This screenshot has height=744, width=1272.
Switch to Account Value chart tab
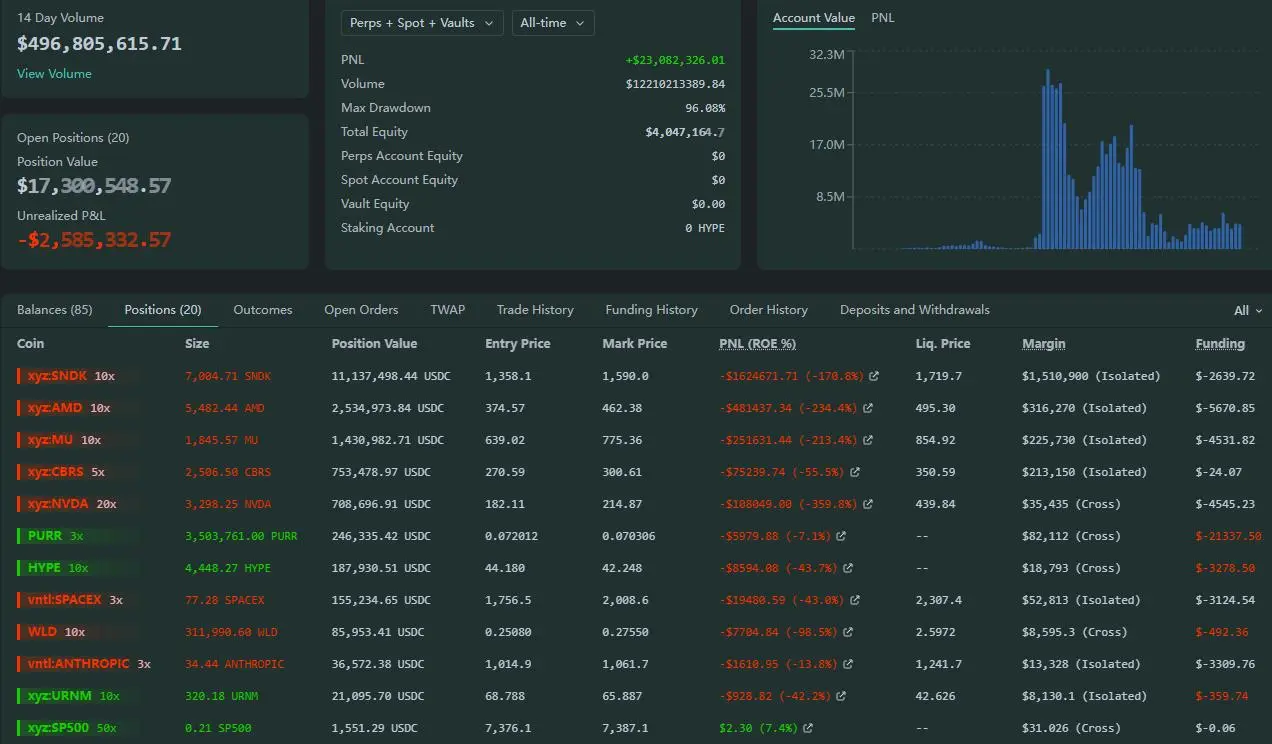coord(814,18)
